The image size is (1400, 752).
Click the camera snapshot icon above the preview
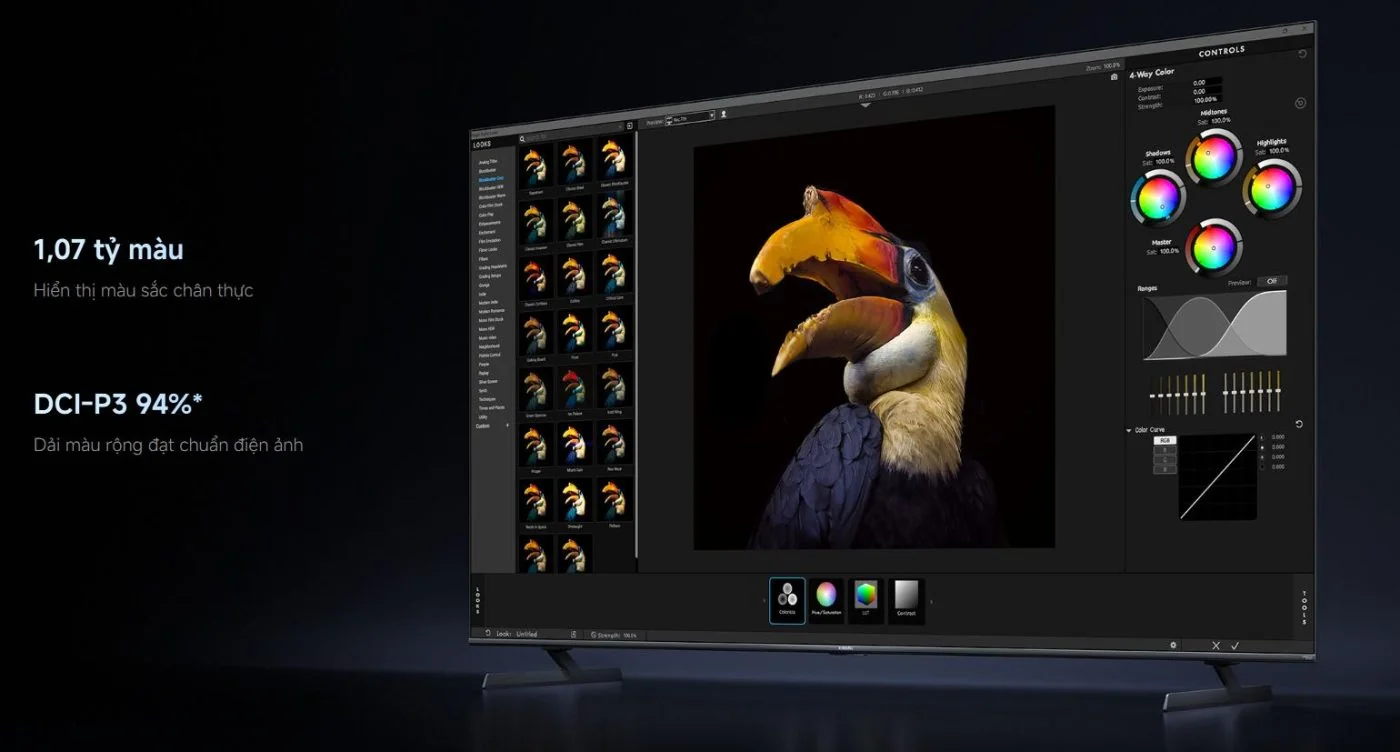pyautogui.click(x=1114, y=76)
